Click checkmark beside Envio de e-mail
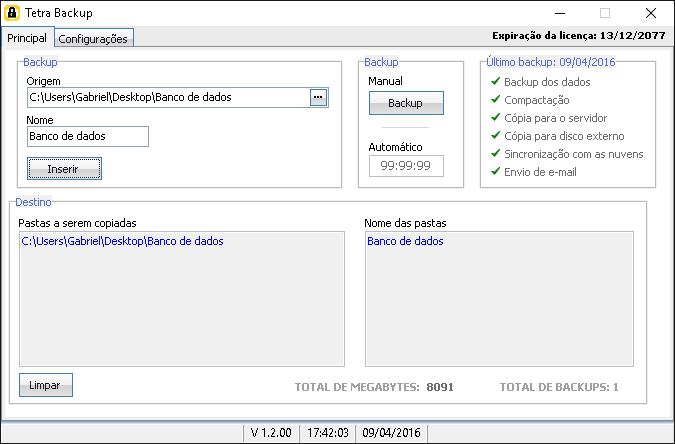The width and height of the screenshot is (675, 444). [x=495, y=171]
